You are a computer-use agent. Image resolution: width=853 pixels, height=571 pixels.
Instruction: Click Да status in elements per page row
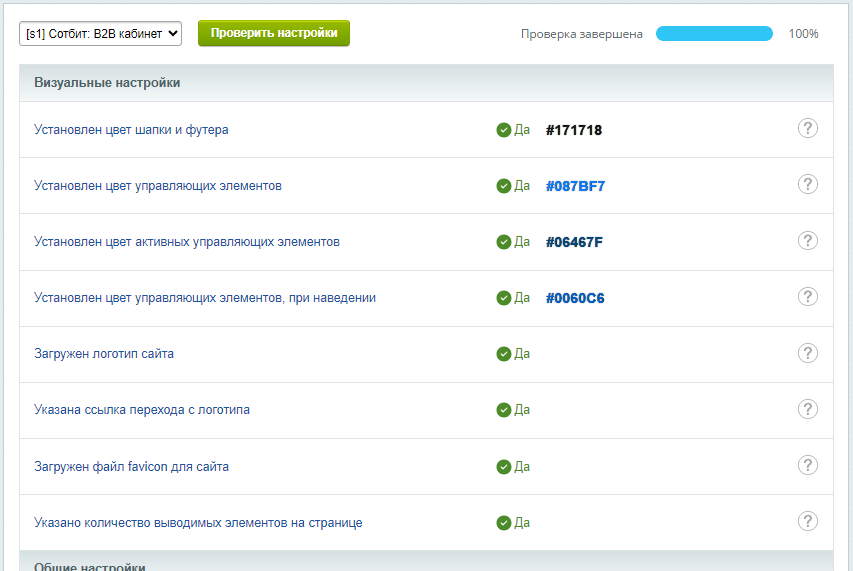click(x=522, y=523)
